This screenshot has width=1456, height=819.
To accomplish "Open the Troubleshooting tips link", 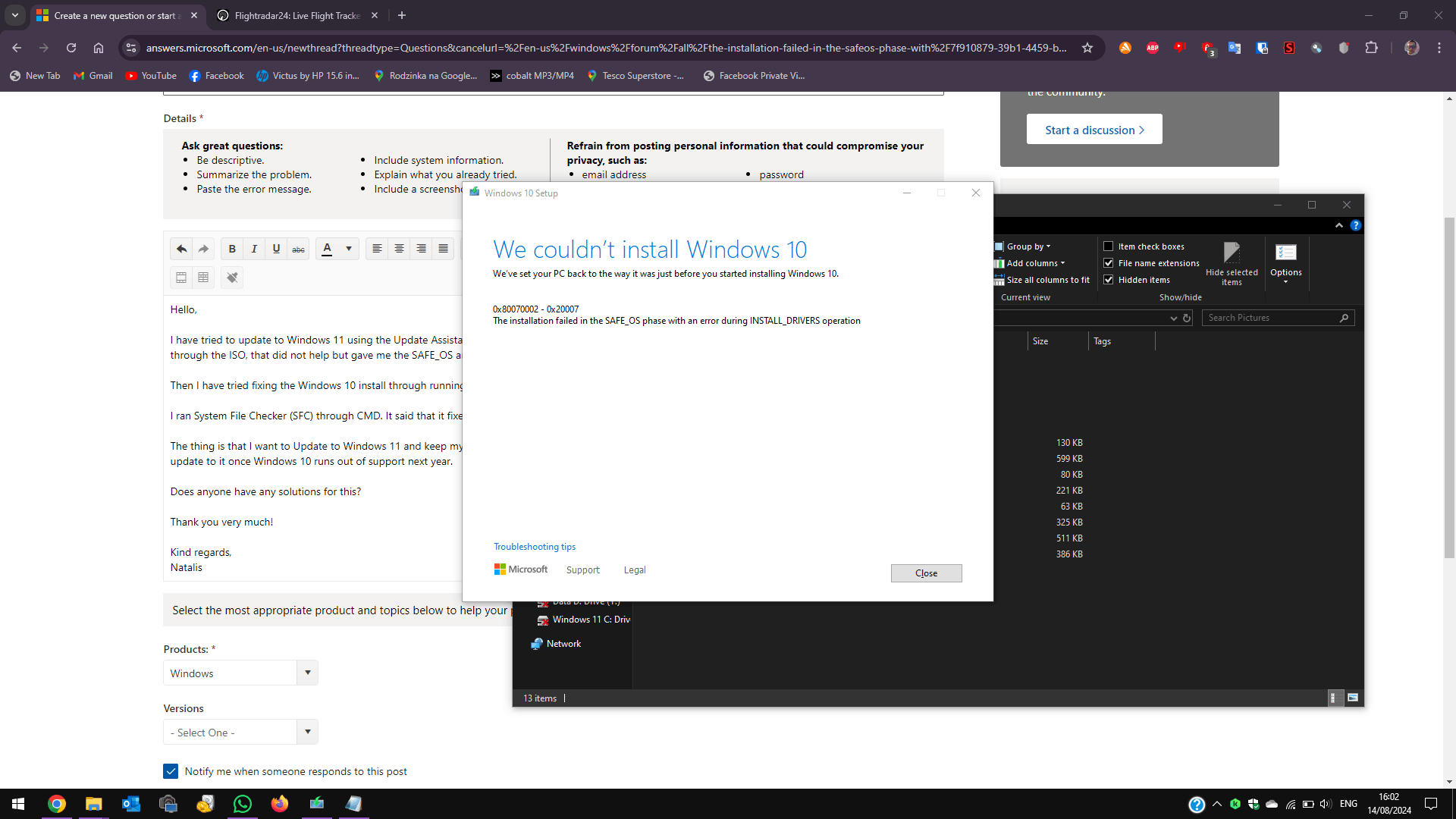I will (535, 546).
